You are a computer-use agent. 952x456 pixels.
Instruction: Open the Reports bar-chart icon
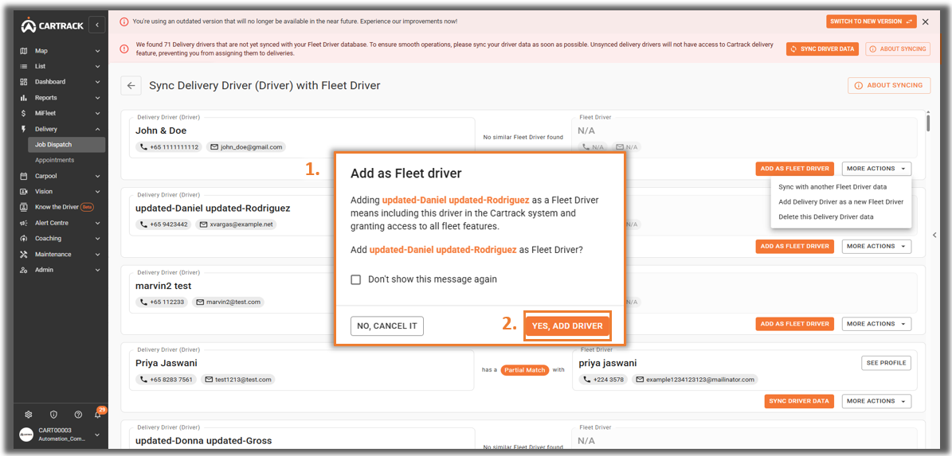pyautogui.click(x=24, y=98)
